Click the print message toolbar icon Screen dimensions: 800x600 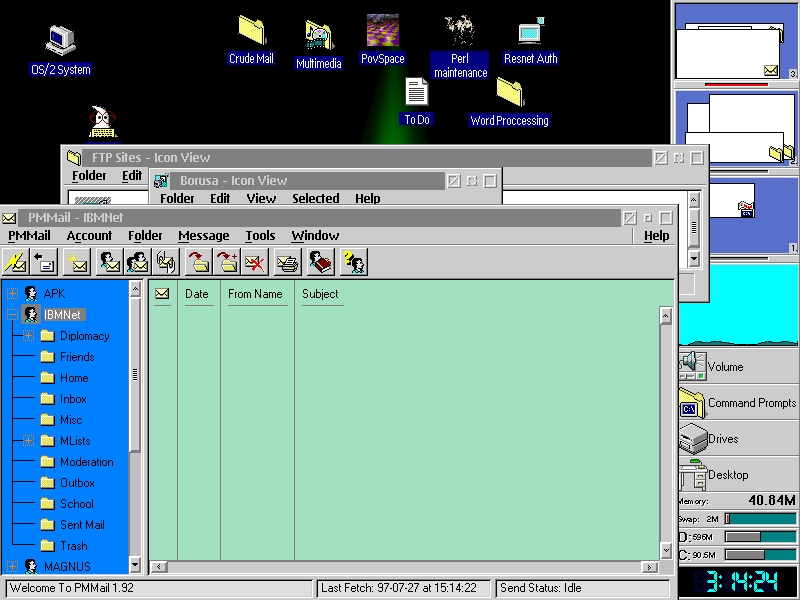click(288, 262)
